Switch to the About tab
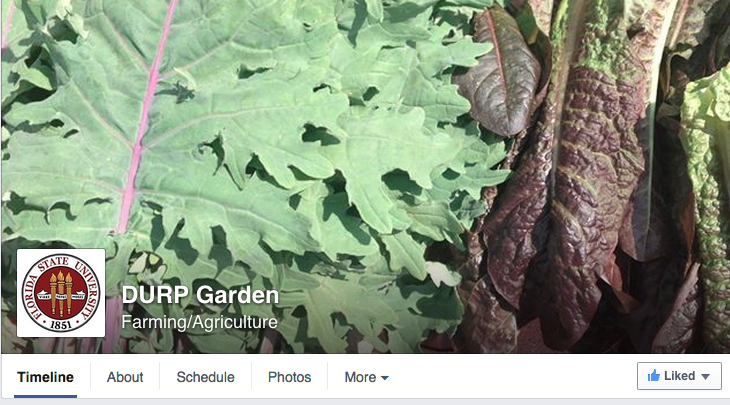 pos(125,377)
